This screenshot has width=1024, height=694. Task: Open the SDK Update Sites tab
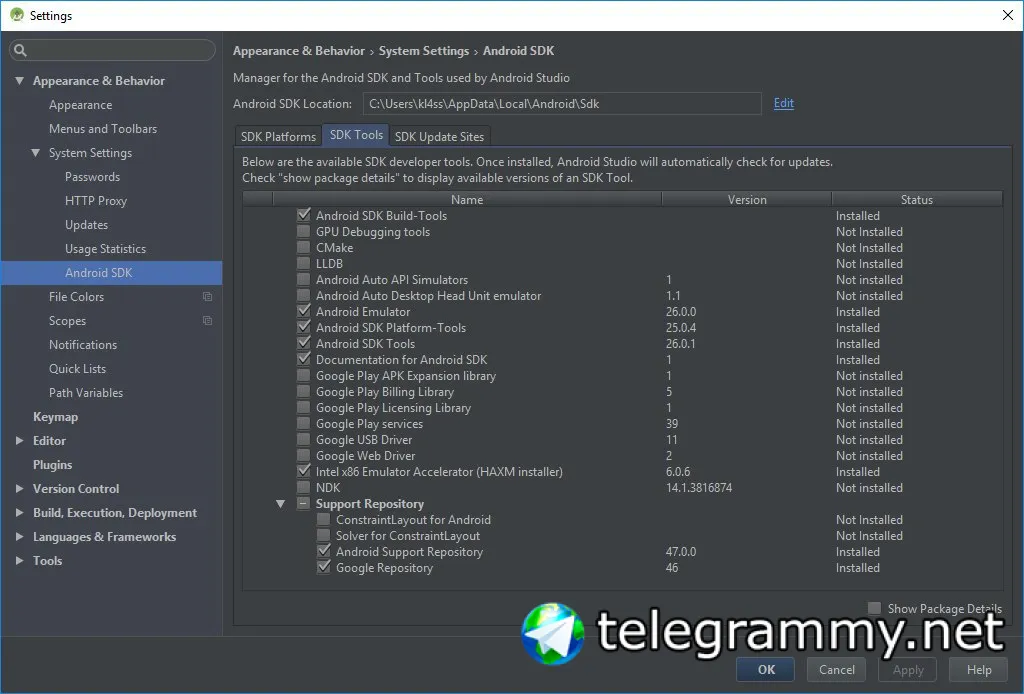pos(440,136)
